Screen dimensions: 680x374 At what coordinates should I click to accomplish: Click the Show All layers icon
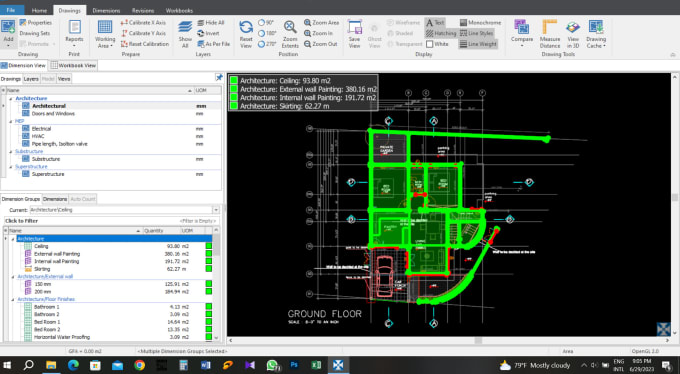pyautogui.click(x=185, y=28)
